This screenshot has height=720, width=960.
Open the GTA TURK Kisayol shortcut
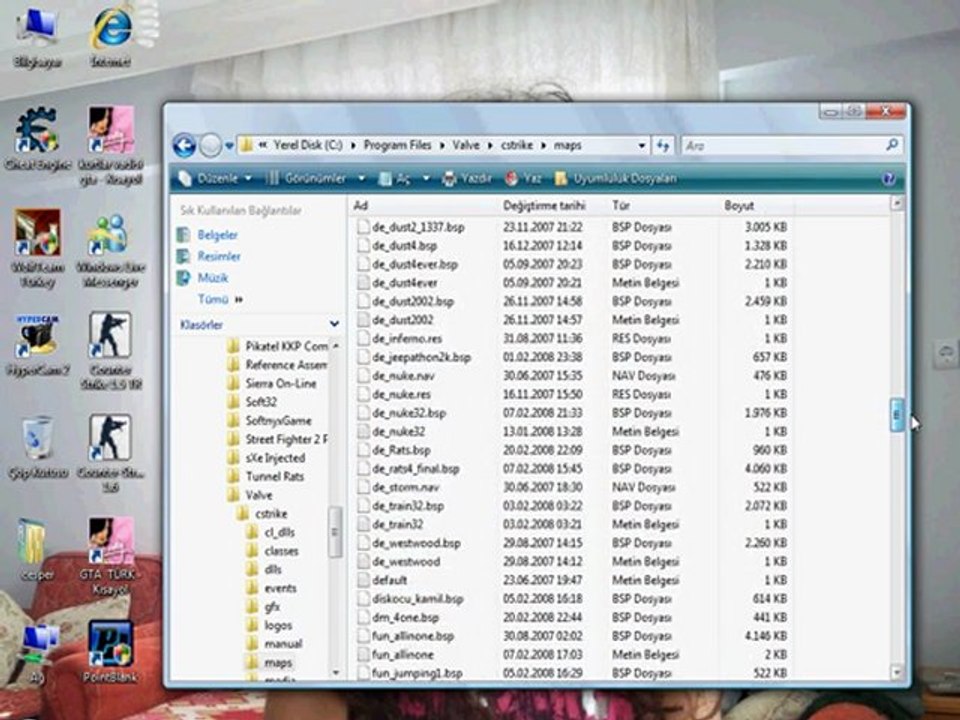pos(110,556)
